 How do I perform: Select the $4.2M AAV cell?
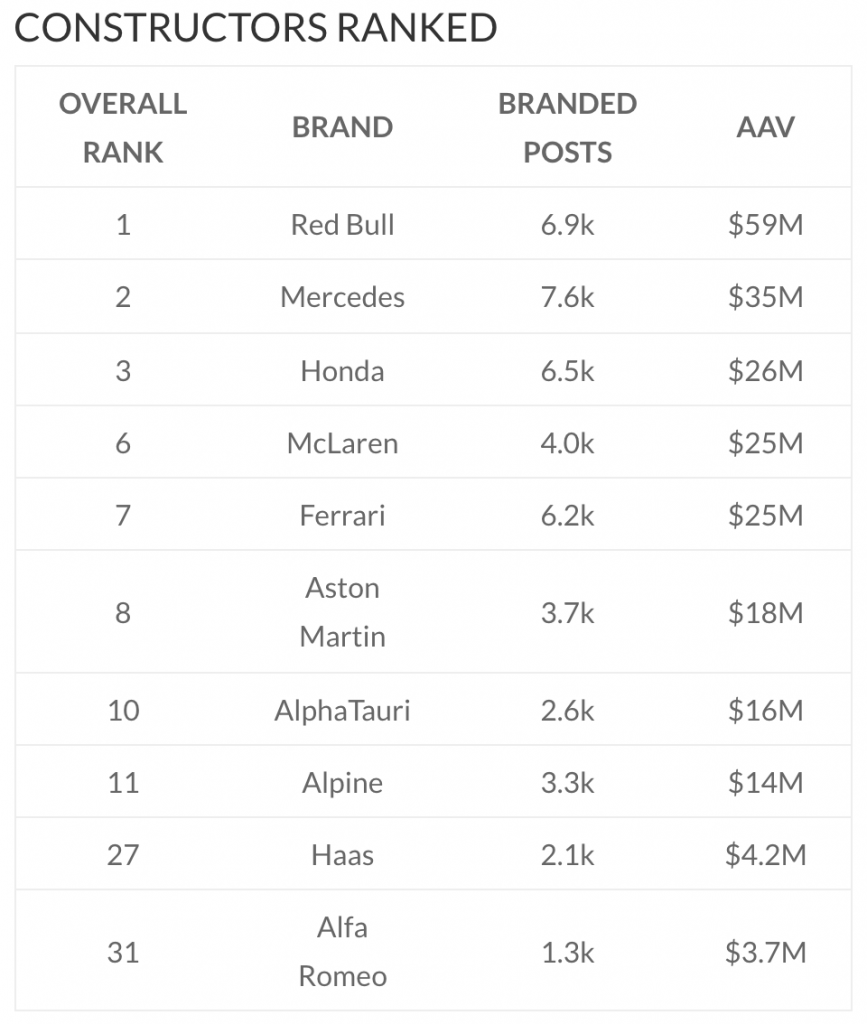pyautogui.click(x=765, y=855)
